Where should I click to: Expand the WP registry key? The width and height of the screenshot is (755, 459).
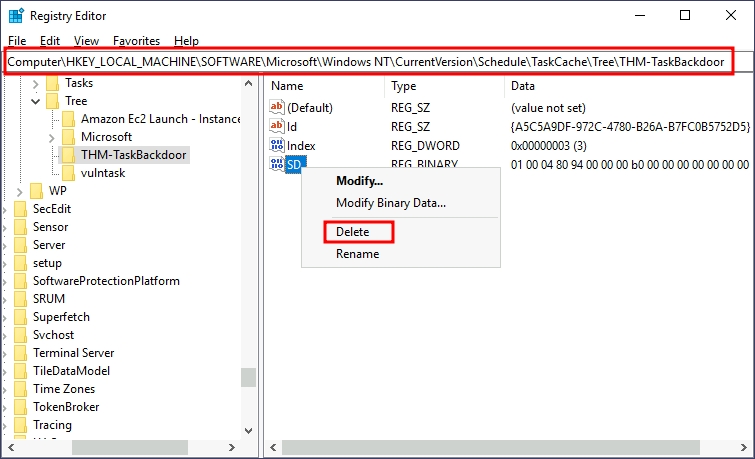click(x=21, y=191)
